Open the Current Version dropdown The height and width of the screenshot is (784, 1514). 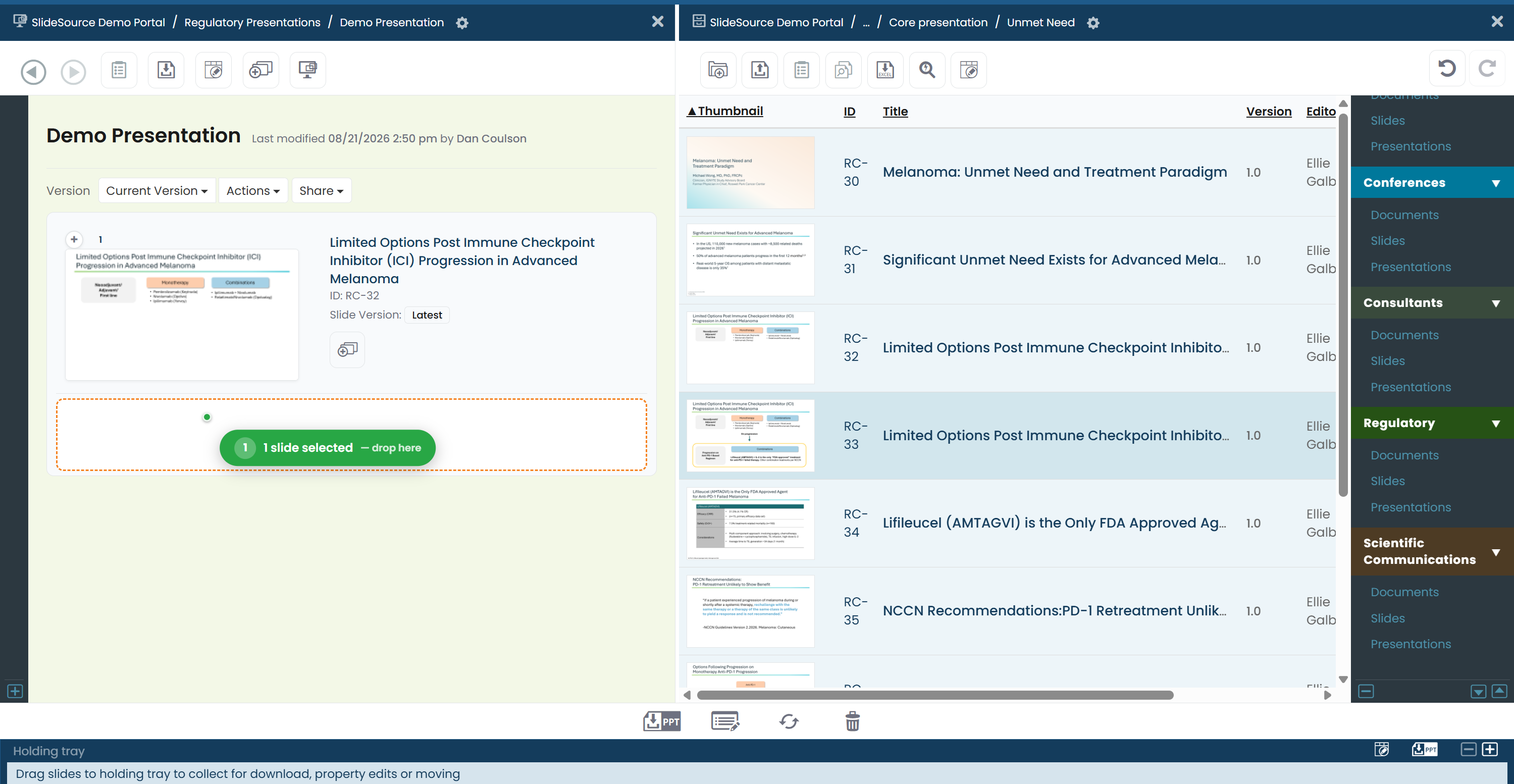click(x=157, y=190)
